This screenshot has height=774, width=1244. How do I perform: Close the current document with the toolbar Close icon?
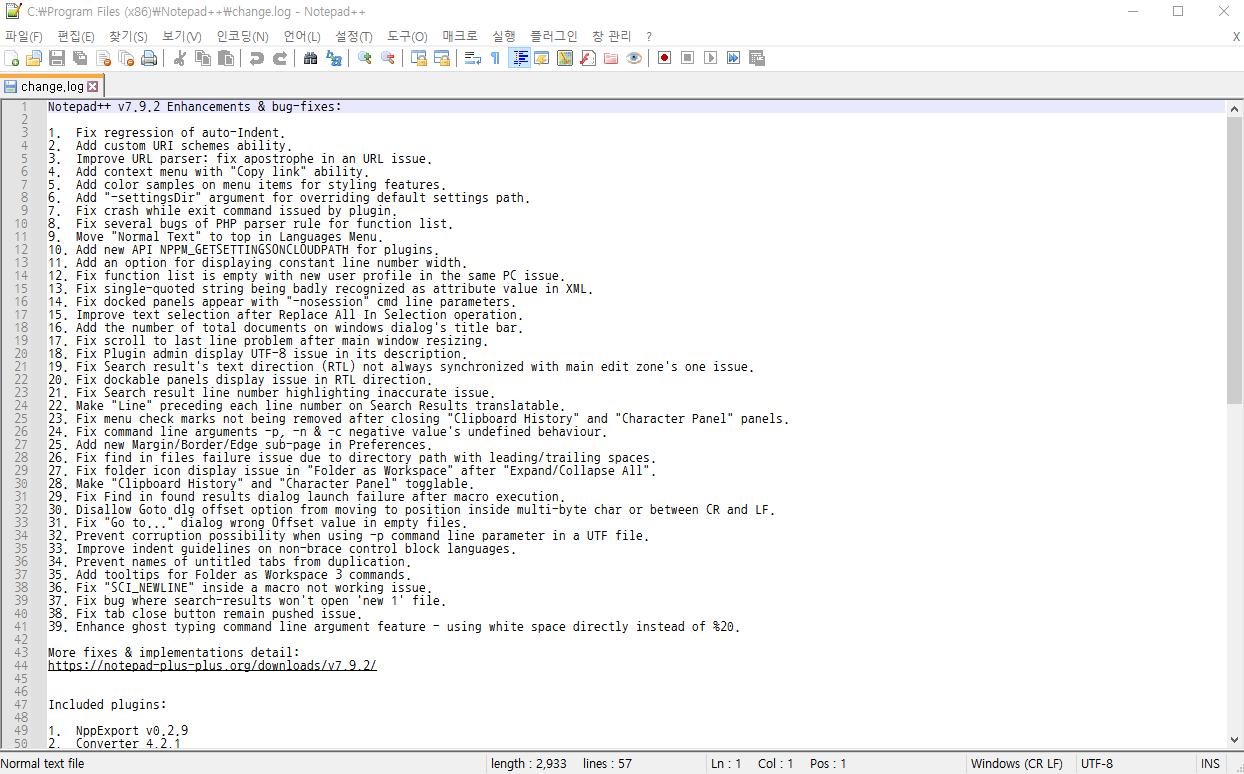coord(103,58)
